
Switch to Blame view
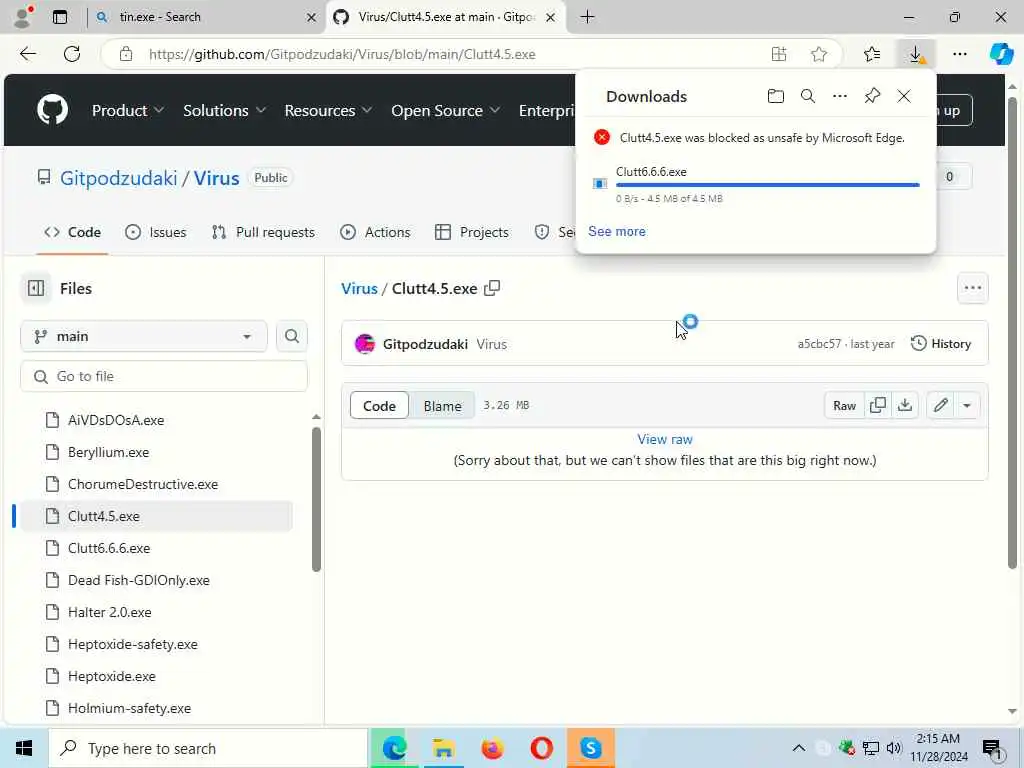[442, 406]
